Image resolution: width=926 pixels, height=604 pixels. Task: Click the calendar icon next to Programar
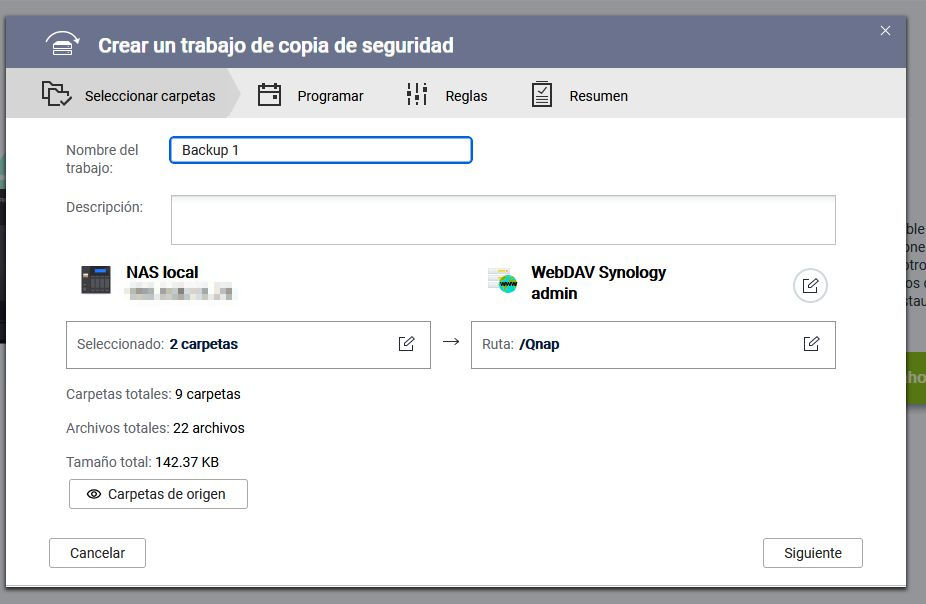pos(269,95)
